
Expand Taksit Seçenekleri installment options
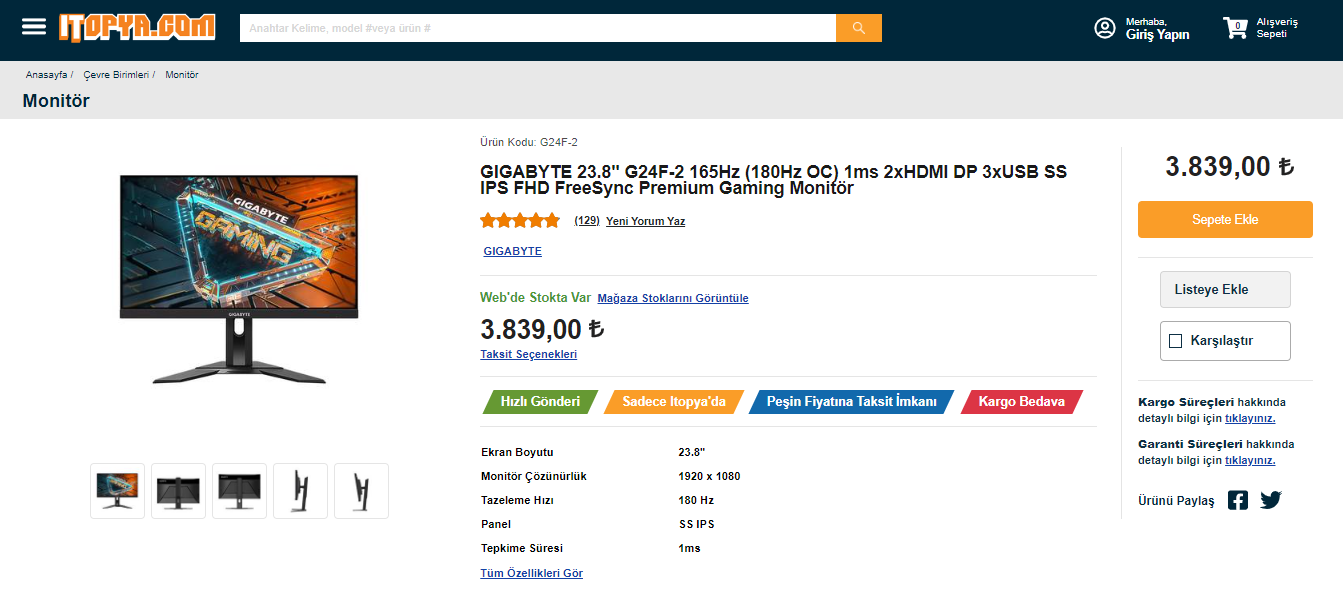point(528,354)
